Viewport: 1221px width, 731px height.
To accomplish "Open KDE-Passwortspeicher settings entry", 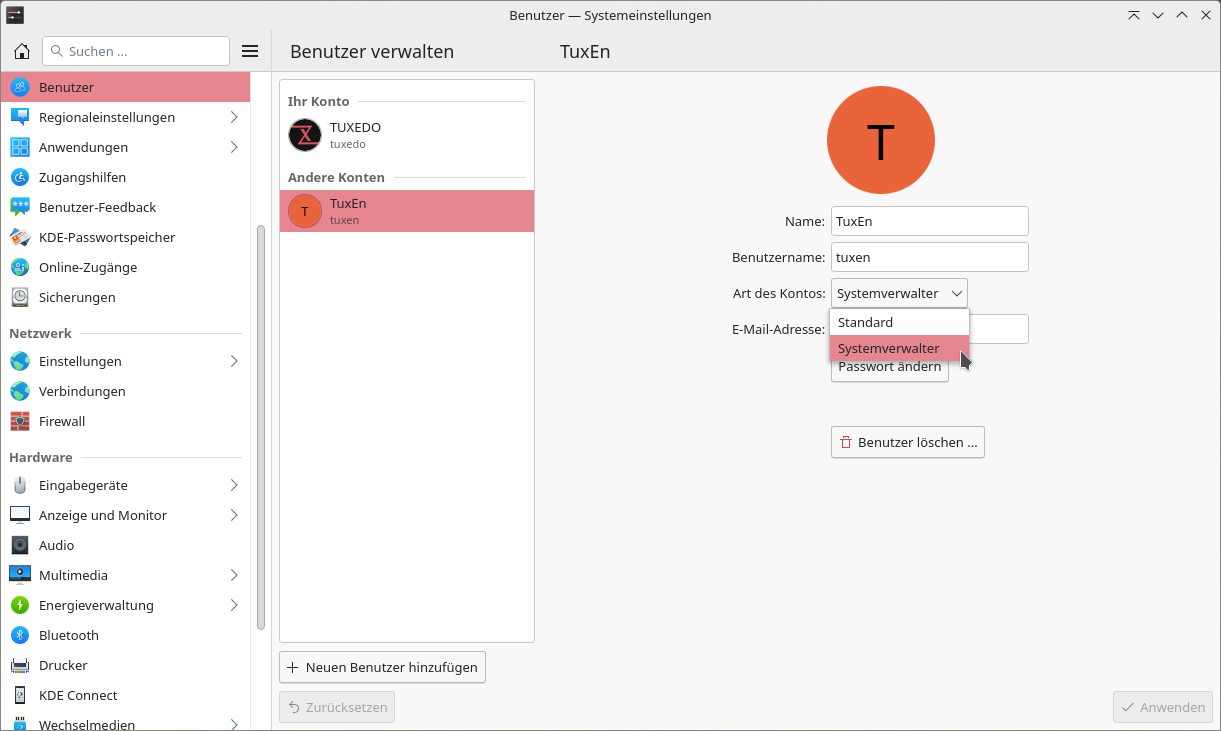I will 125,237.
